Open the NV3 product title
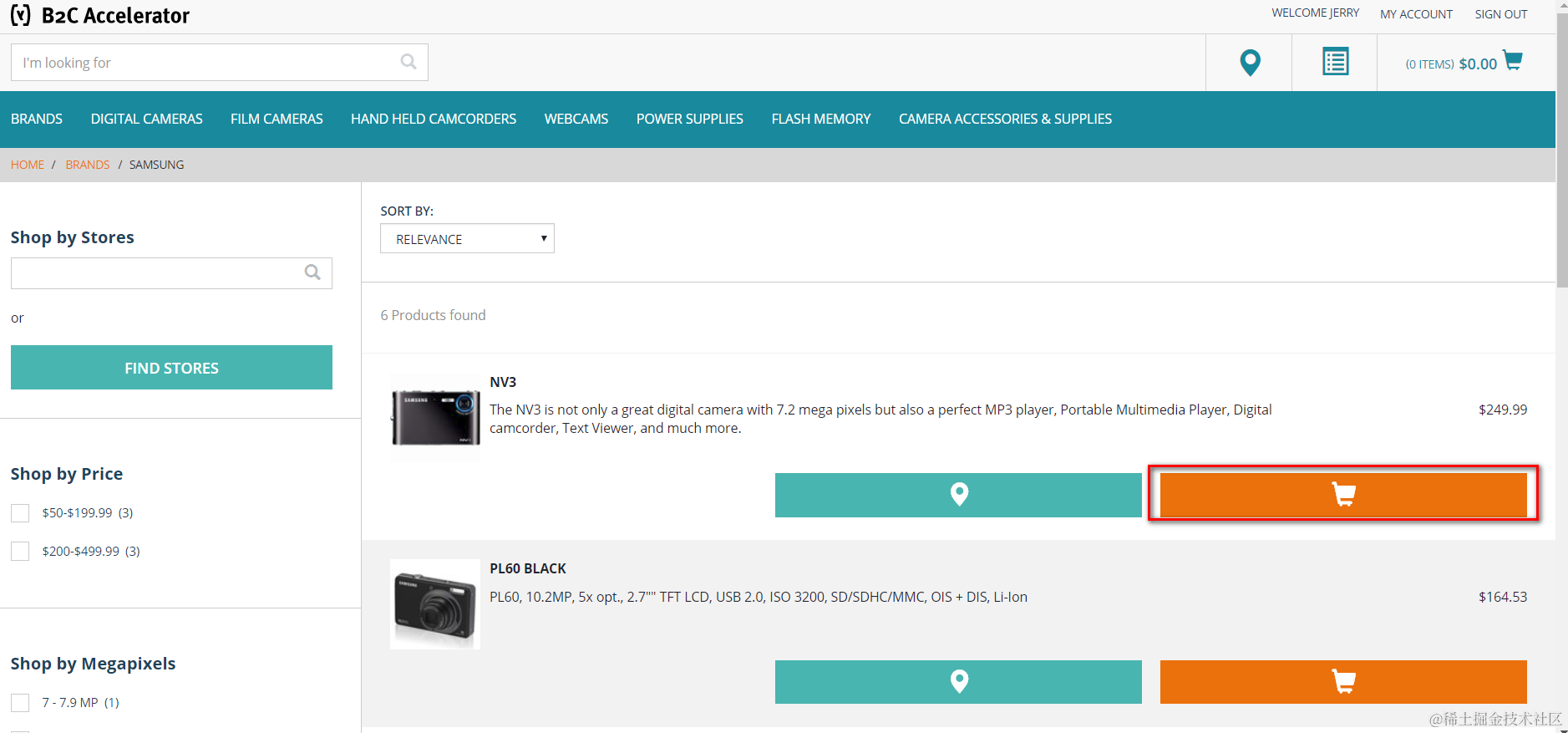The width and height of the screenshot is (1568, 733). click(503, 382)
